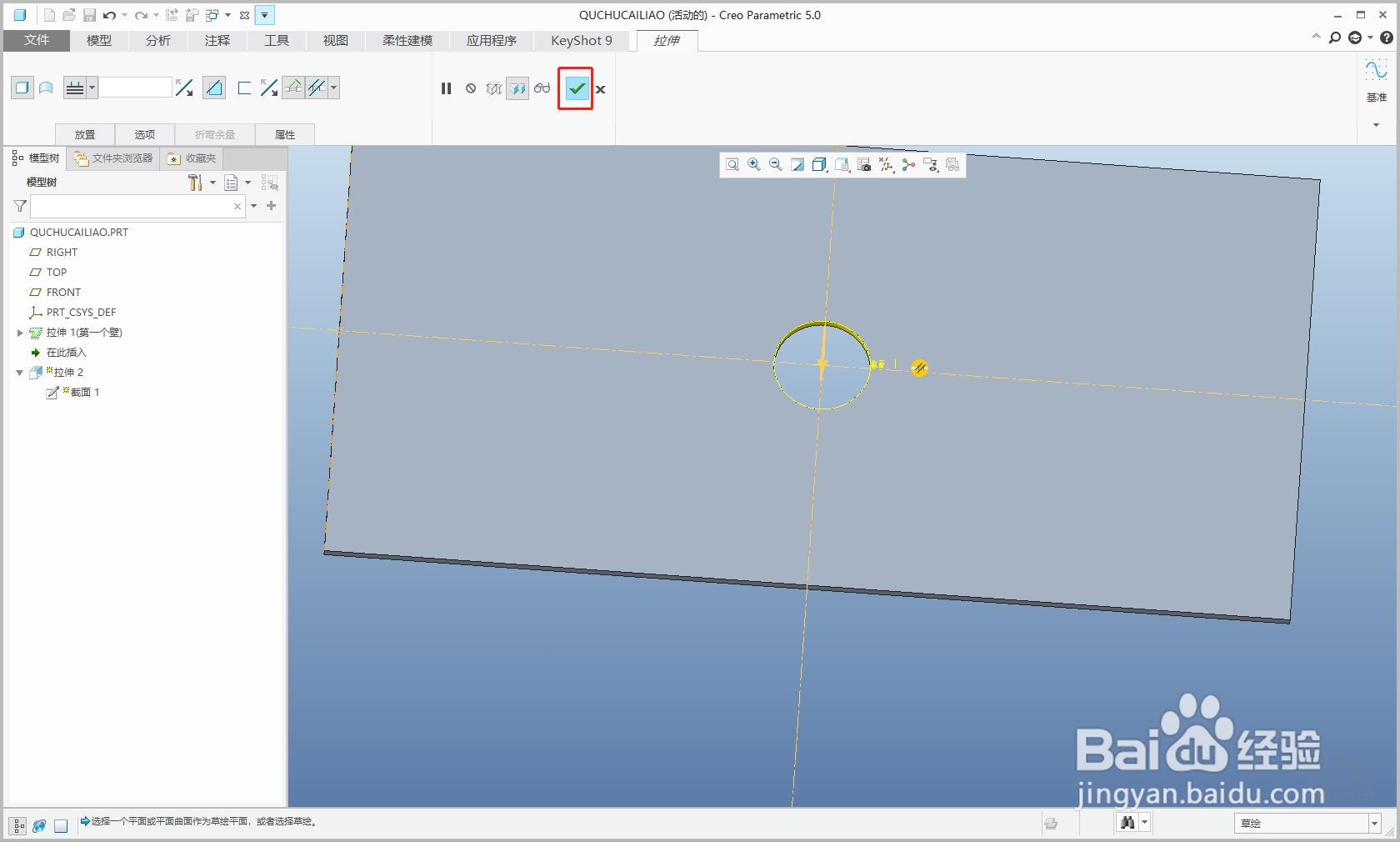The width and height of the screenshot is (1400, 842).
Task: Switch to the 收藏夹 favorites tab
Action: coord(192,158)
